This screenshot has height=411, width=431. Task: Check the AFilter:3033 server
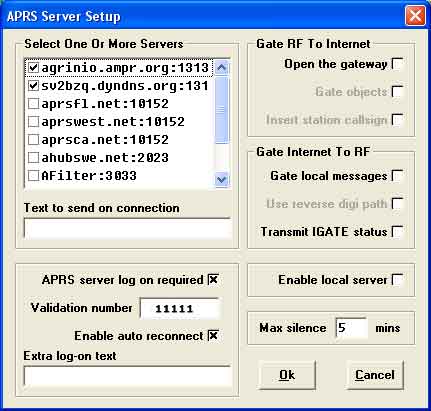click(33, 176)
